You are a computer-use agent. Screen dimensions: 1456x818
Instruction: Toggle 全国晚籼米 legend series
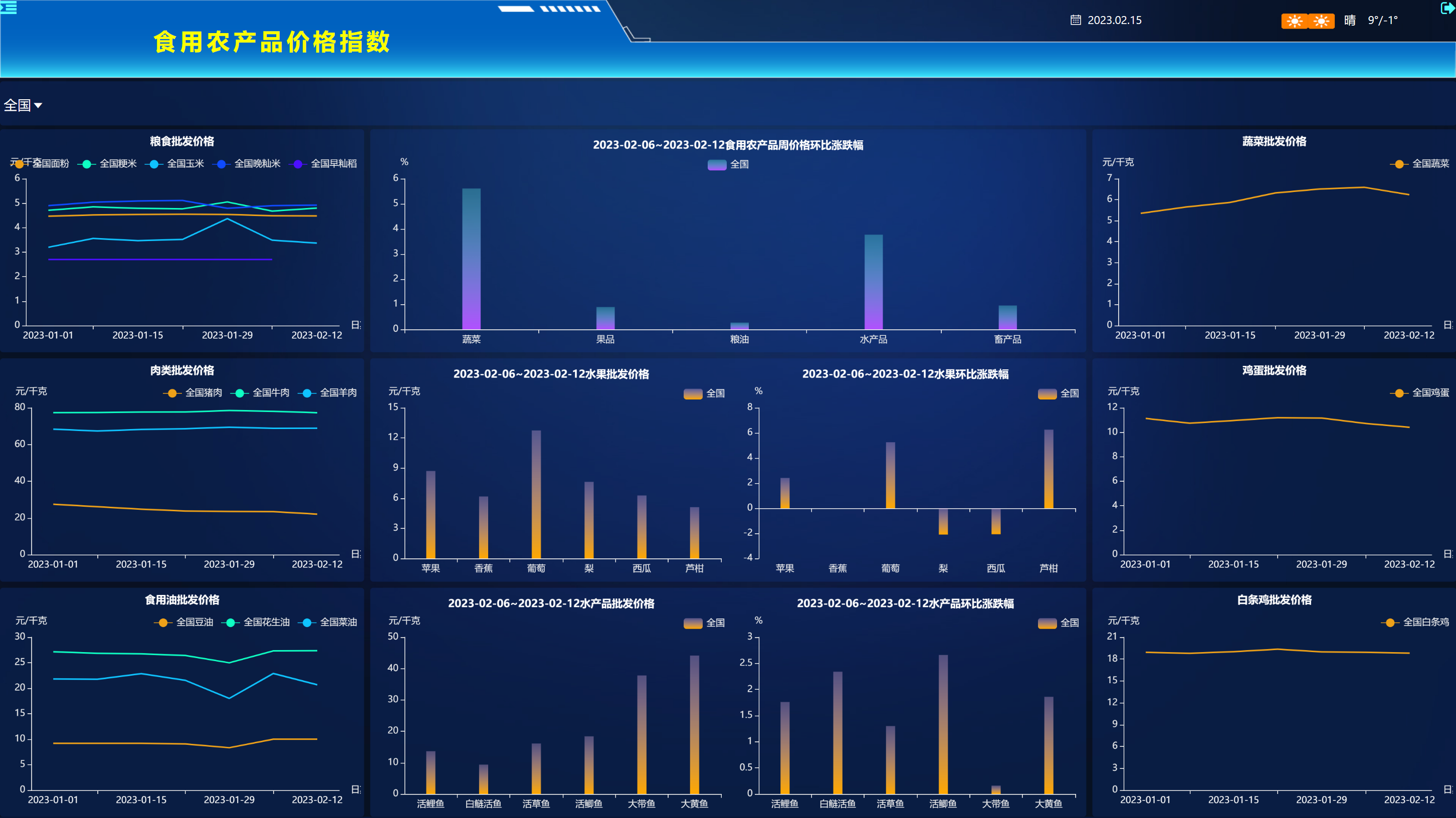[x=246, y=163]
